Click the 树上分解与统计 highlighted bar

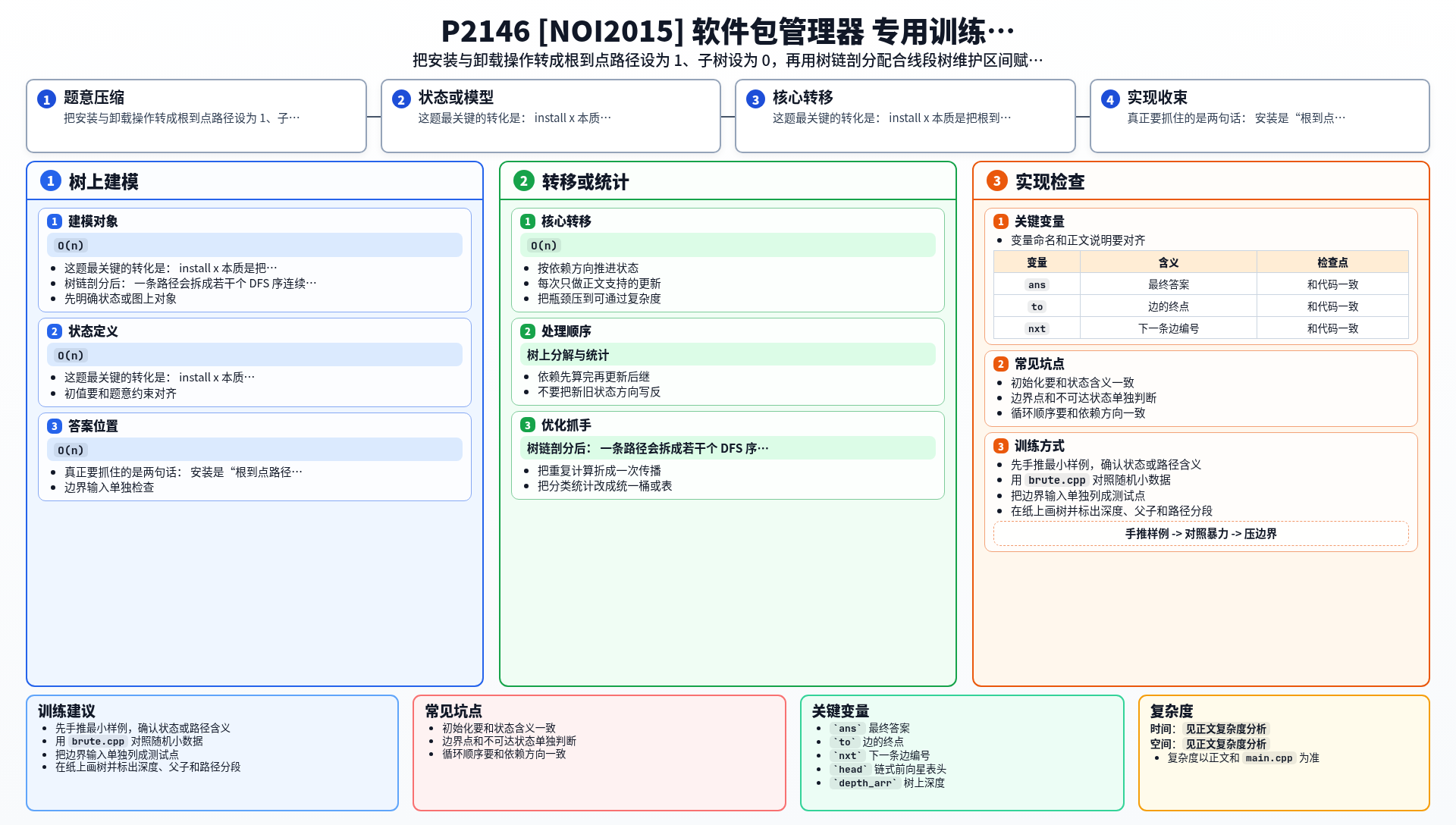pyautogui.click(x=728, y=355)
